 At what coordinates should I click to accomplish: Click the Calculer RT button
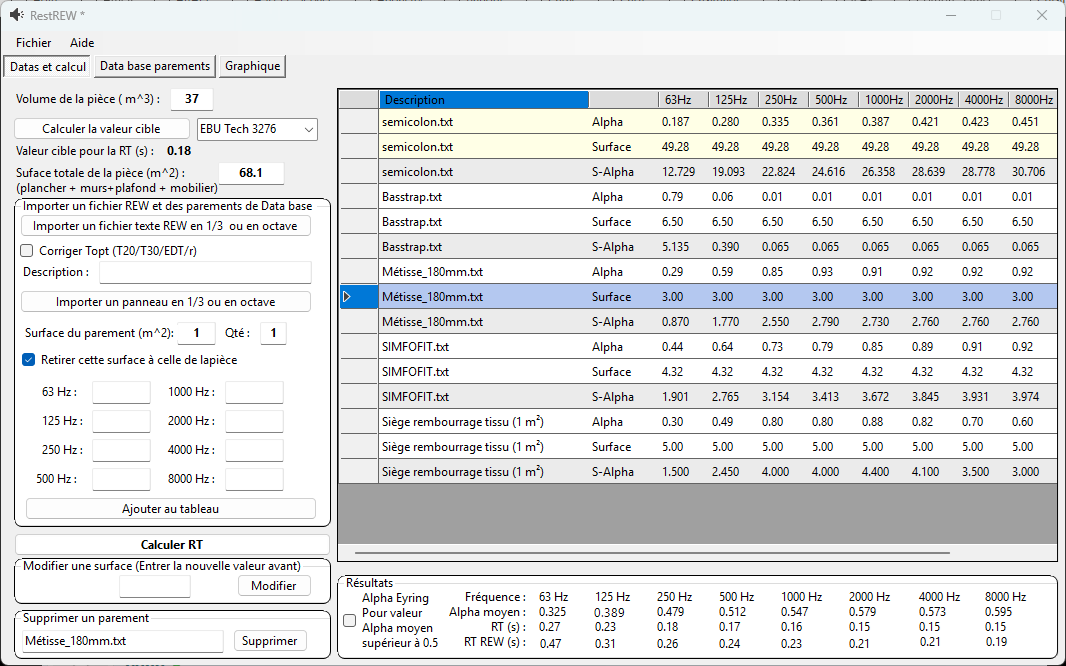click(172, 545)
